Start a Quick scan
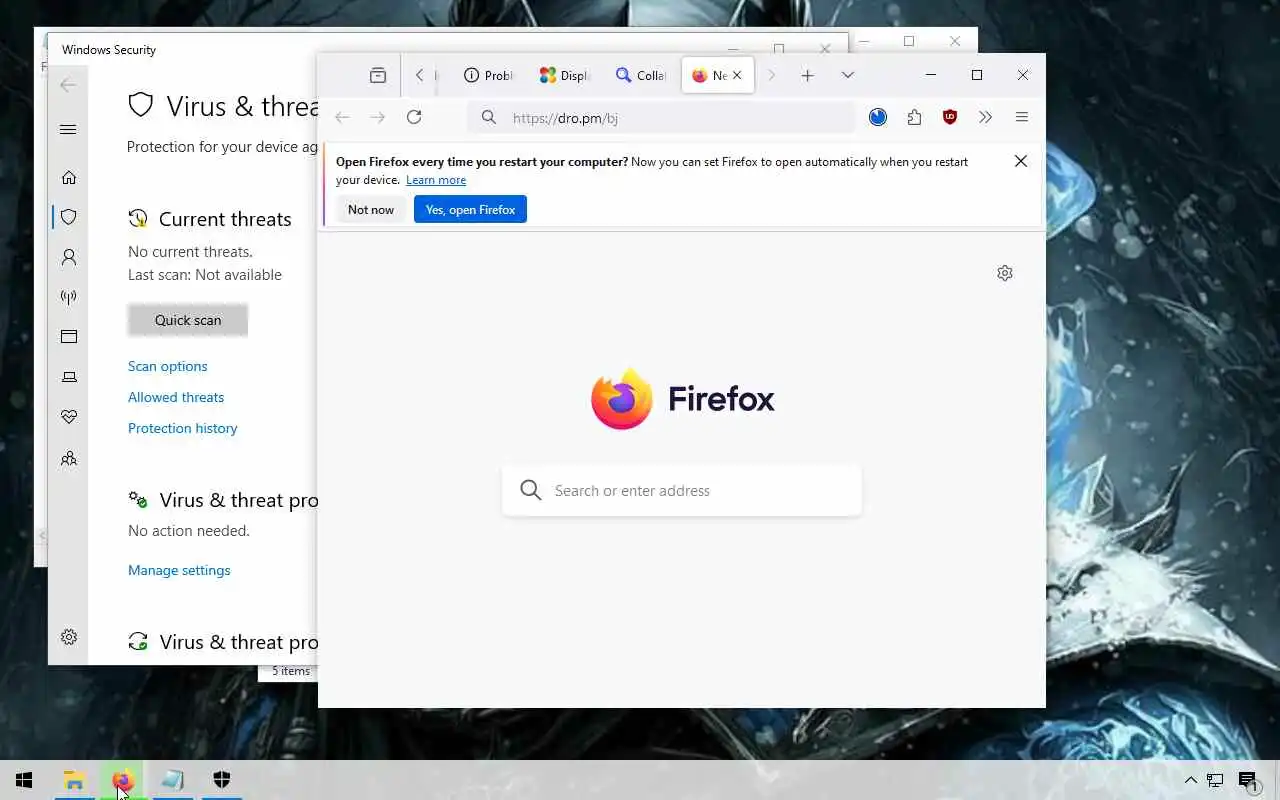 (x=188, y=320)
